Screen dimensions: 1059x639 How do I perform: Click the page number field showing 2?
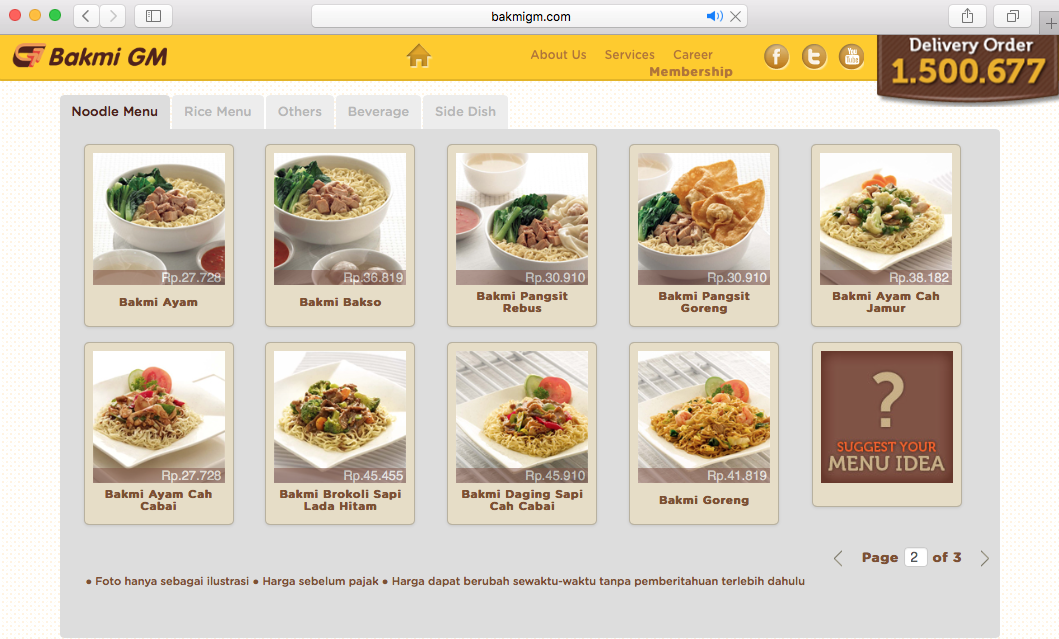[915, 557]
